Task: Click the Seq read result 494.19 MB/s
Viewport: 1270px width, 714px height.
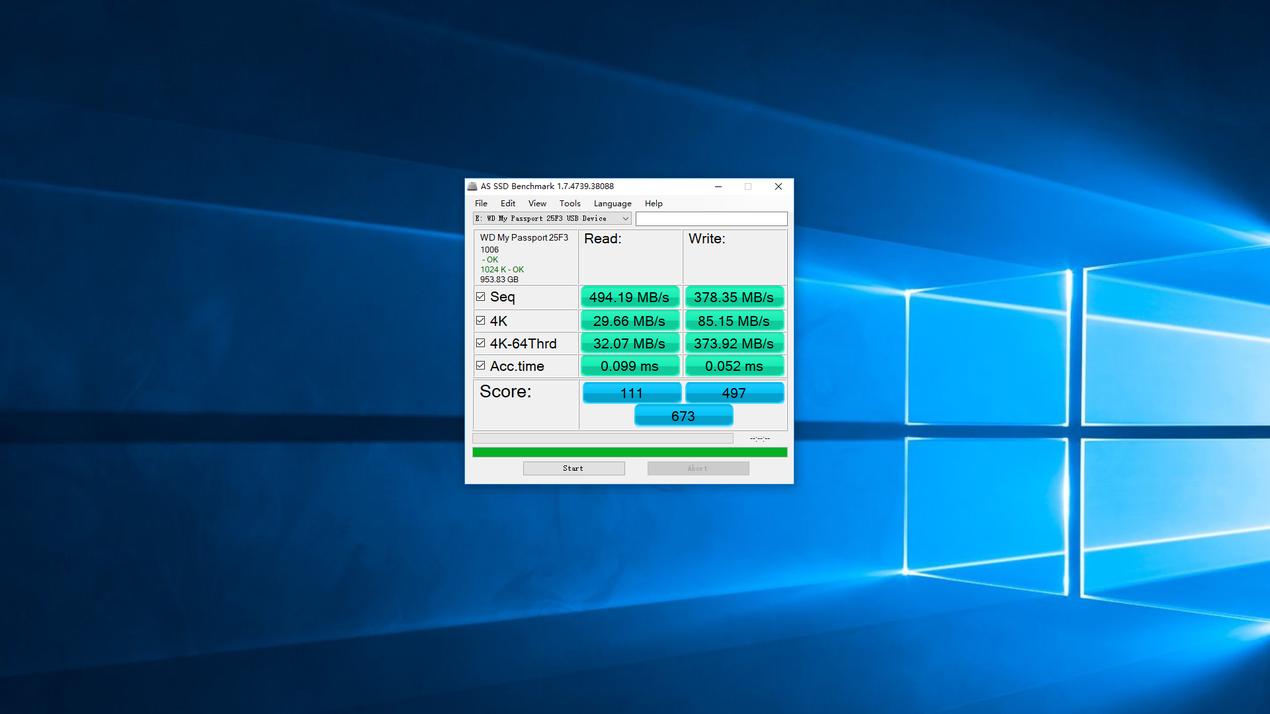Action: [x=630, y=297]
